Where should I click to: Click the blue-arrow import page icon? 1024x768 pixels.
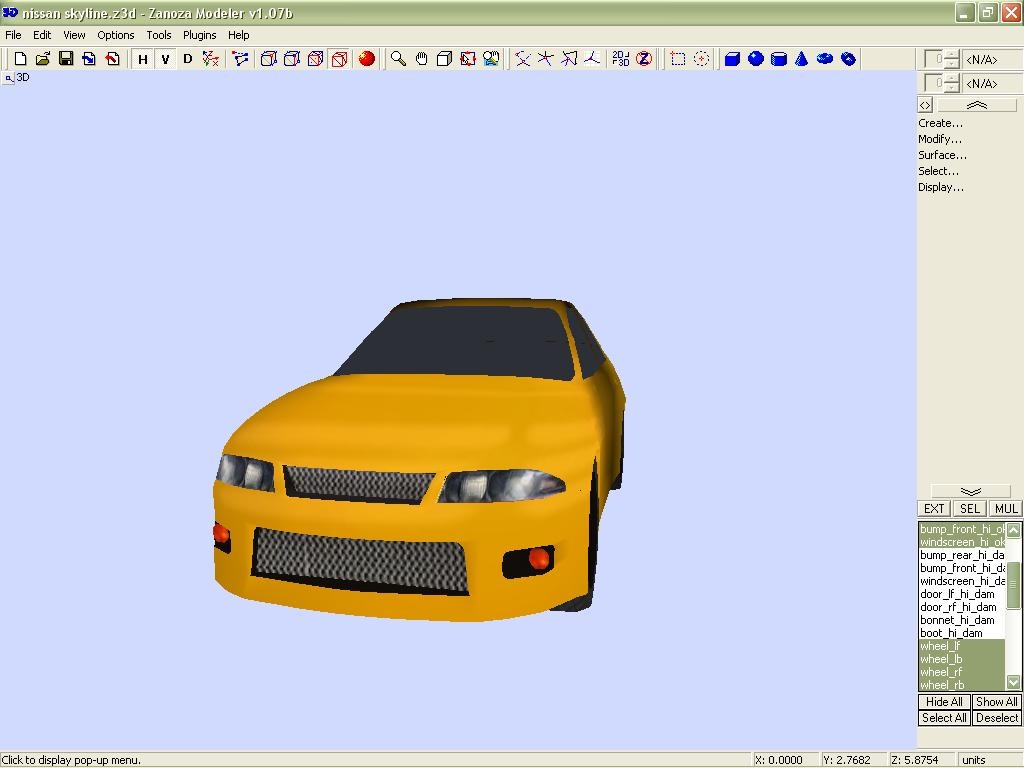tap(89, 59)
